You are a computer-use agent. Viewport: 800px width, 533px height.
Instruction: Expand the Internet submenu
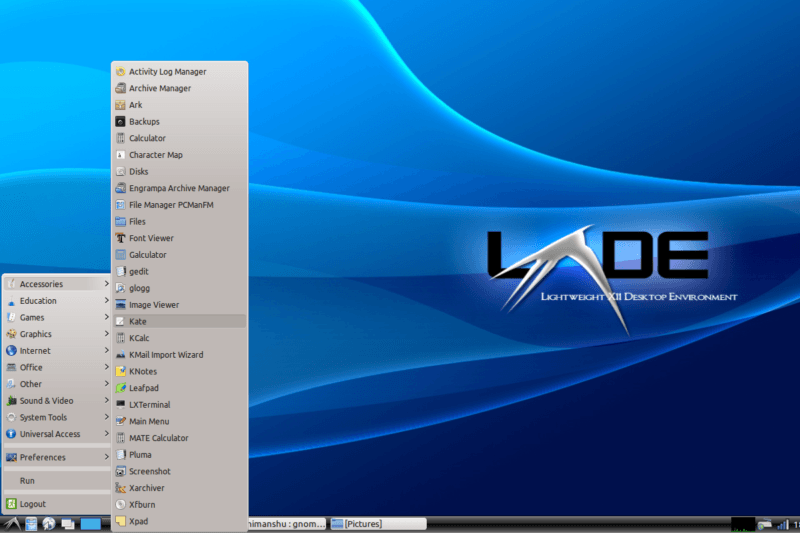tap(57, 351)
